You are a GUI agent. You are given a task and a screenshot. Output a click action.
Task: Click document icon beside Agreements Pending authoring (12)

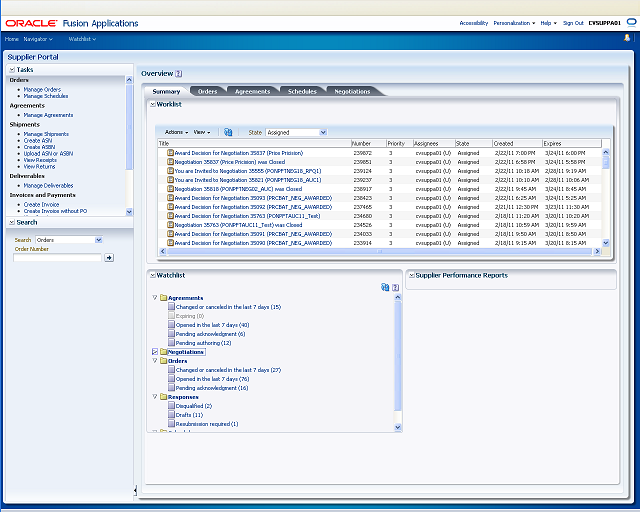tap(171, 343)
